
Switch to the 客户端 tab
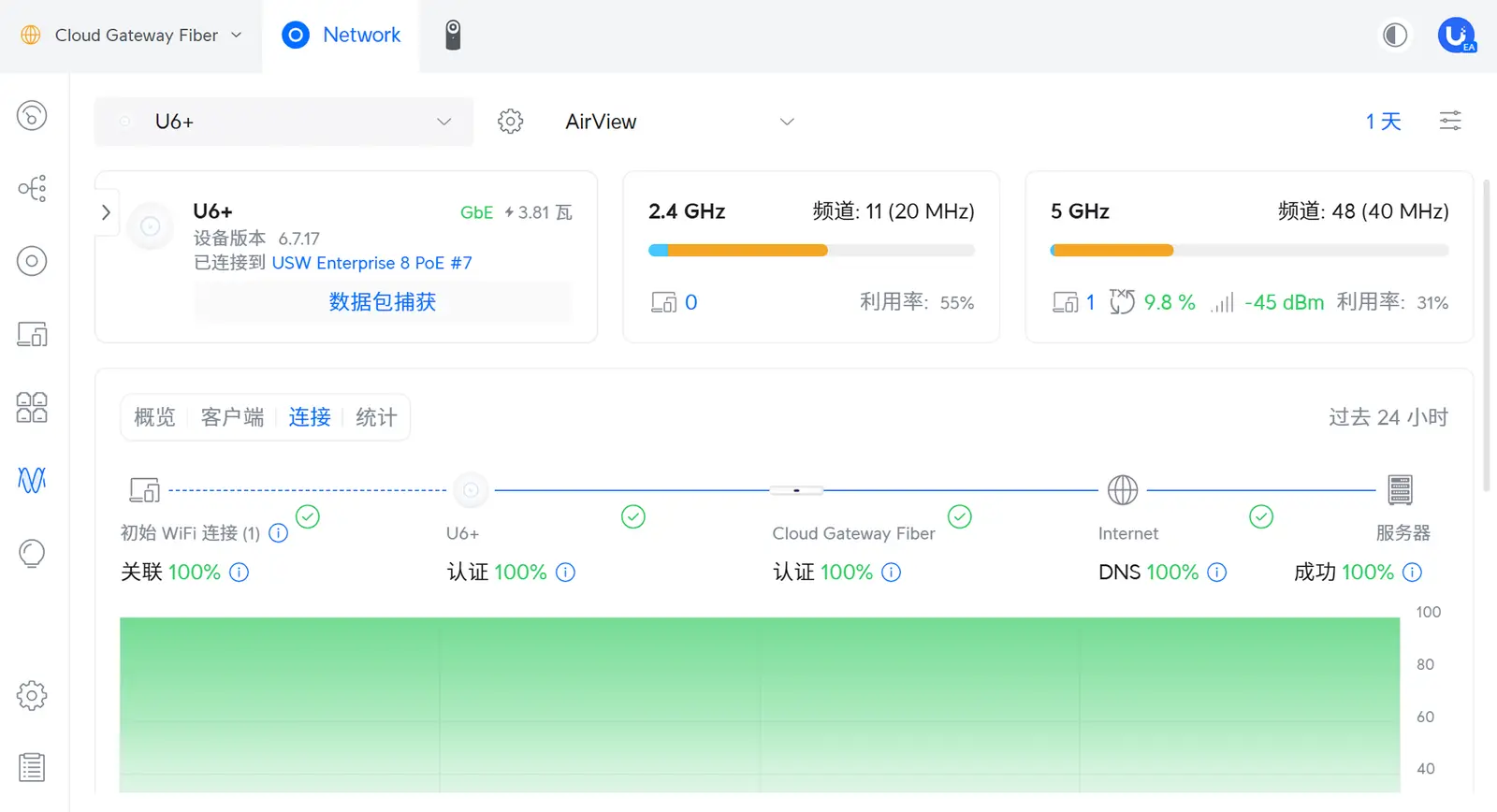(232, 417)
